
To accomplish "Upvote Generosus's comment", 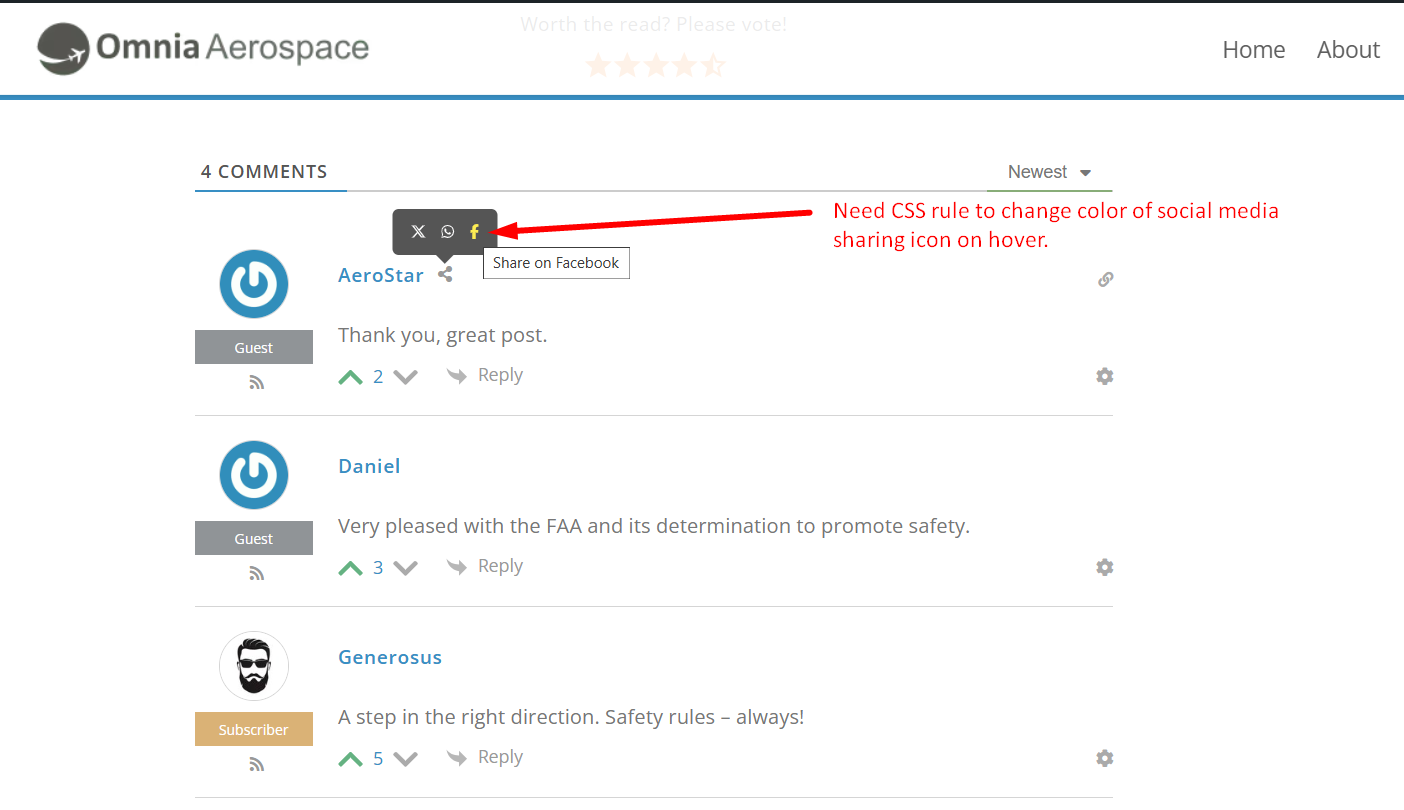I will [x=350, y=759].
